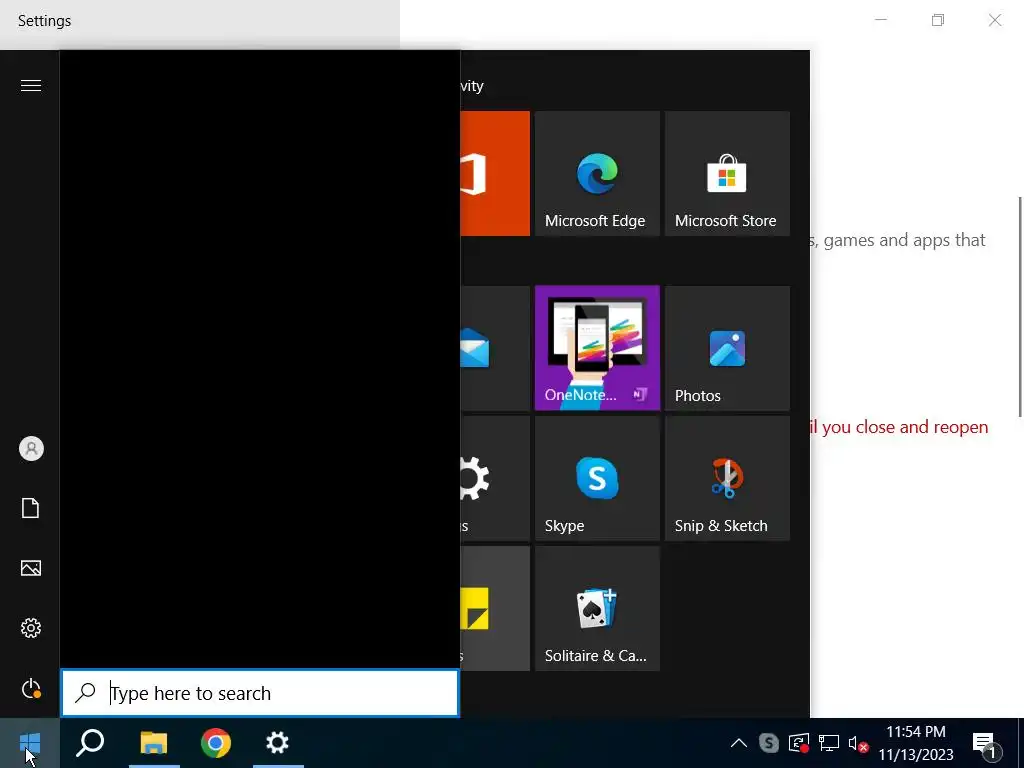Screen dimensions: 1024x768
Task: Open the Mail tile
Action: [495, 348]
